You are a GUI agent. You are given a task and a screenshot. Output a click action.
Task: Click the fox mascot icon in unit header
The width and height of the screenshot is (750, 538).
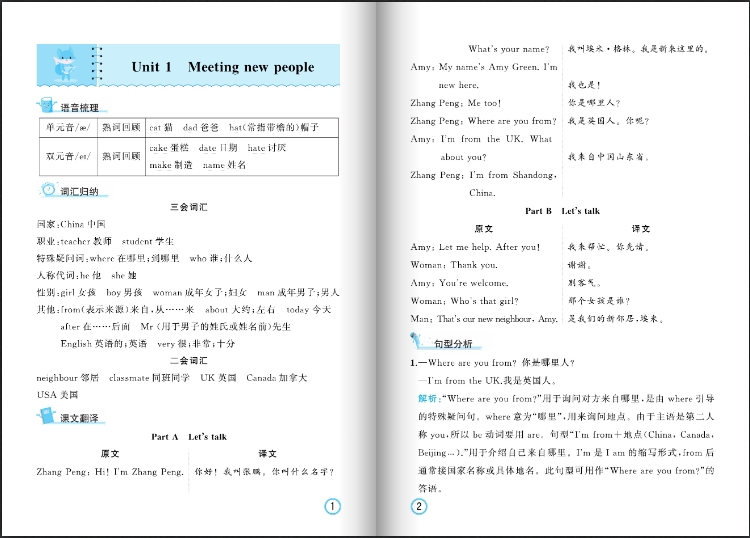coord(64,63)
